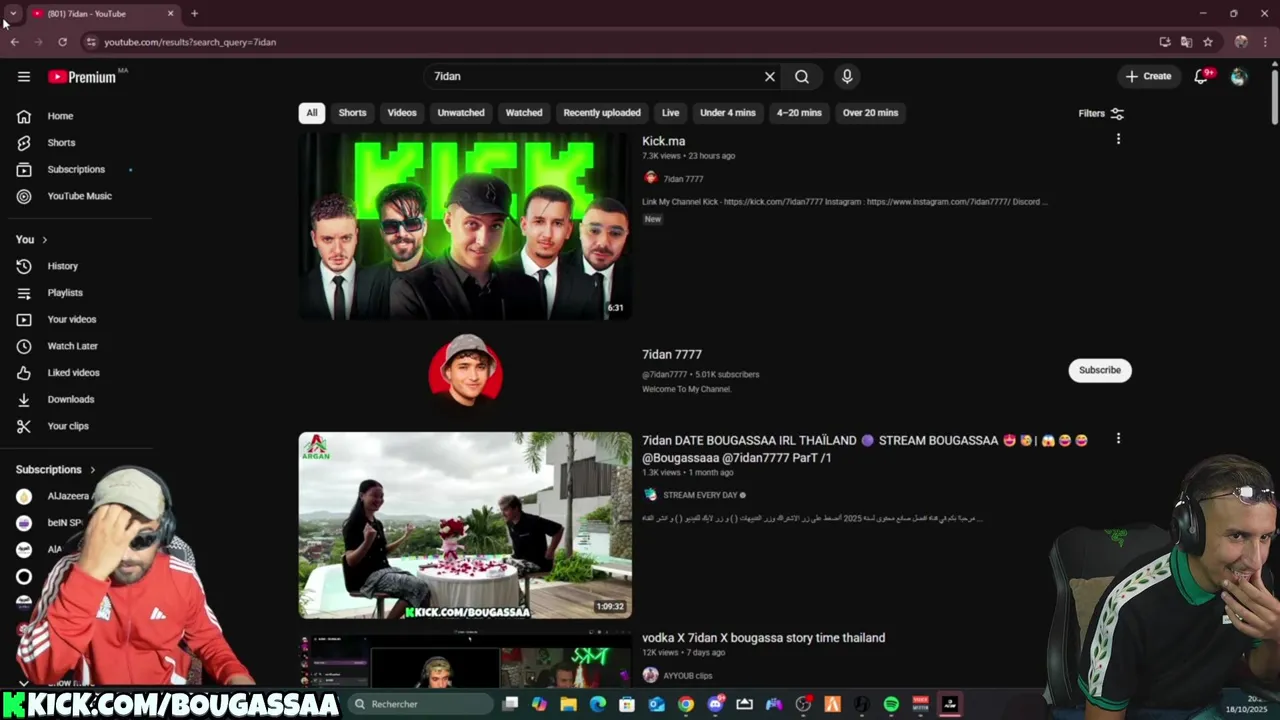Open Microsoft Edge from the taskbar

[x=598, y=704]
